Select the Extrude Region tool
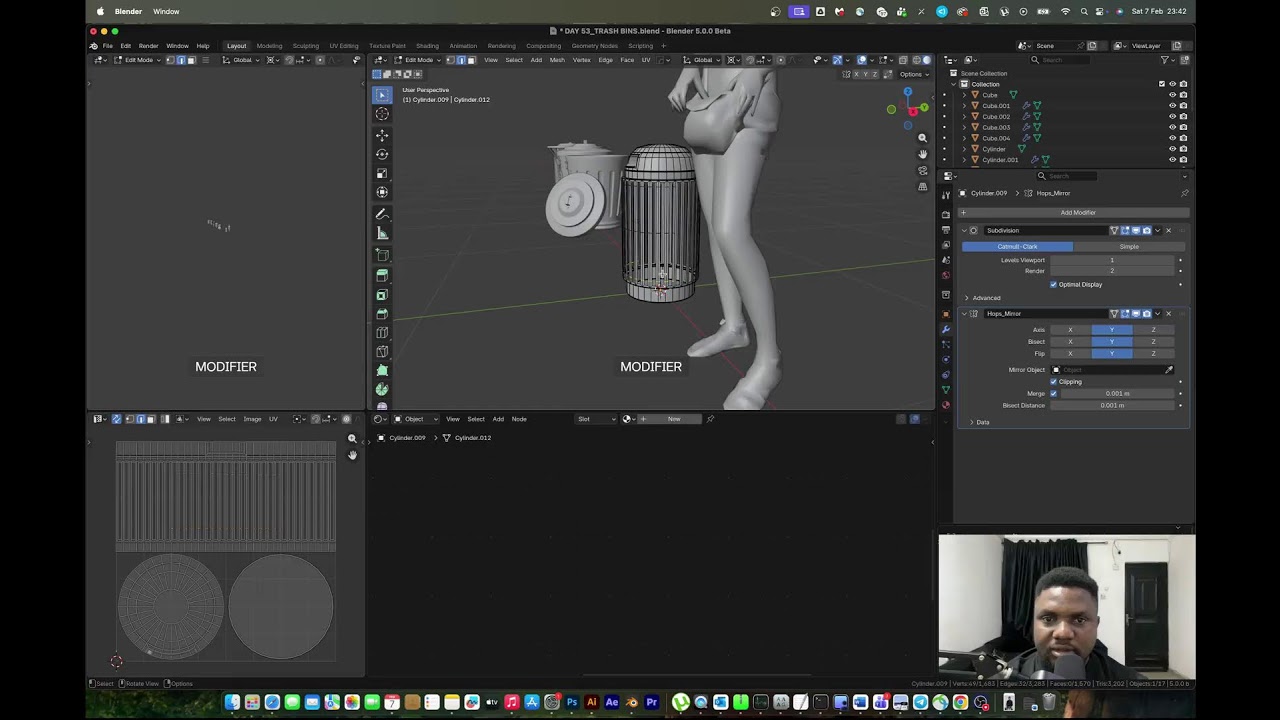Viewport: 1280px width, 720px height. point(382,275)
